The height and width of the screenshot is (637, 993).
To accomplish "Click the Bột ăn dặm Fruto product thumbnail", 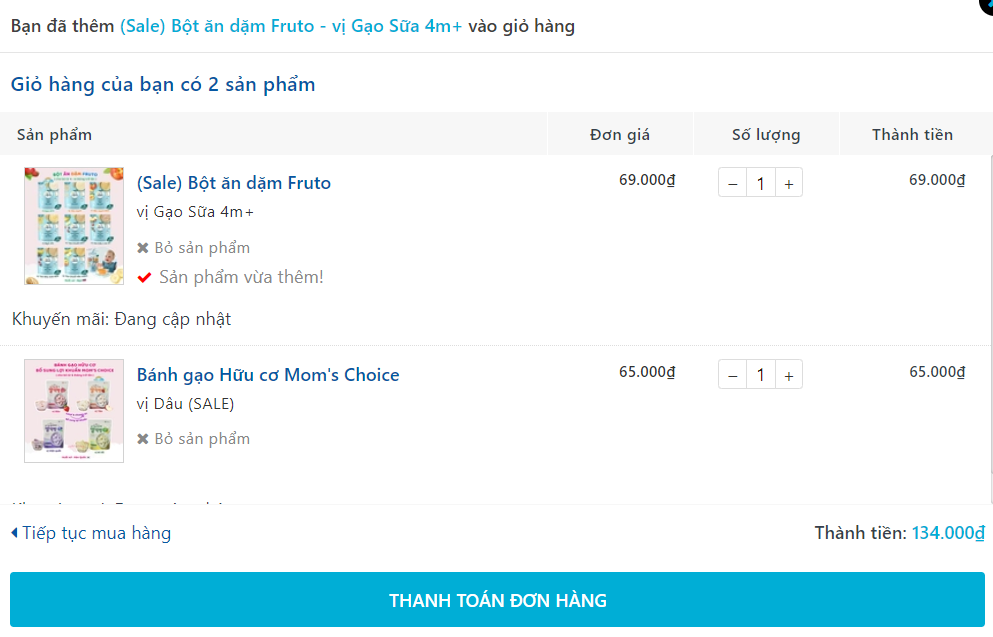I will tap(74, 226).
